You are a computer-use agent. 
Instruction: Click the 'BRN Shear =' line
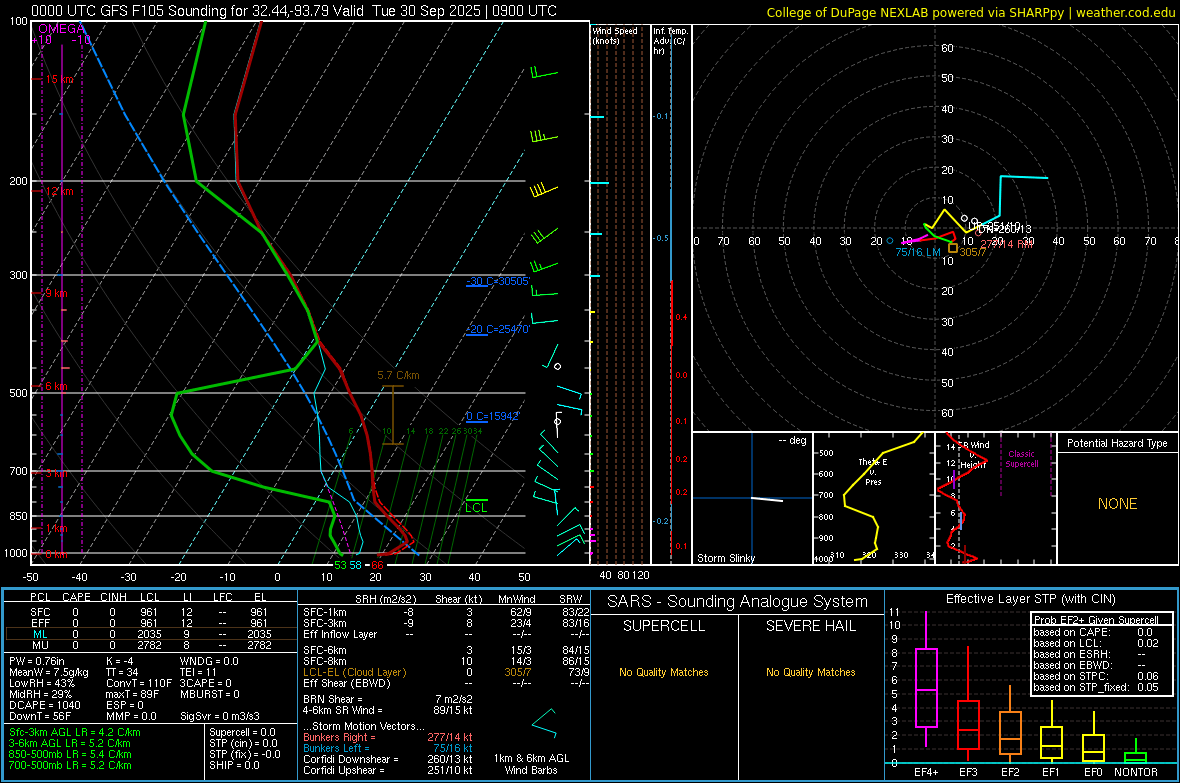(388, 699)
